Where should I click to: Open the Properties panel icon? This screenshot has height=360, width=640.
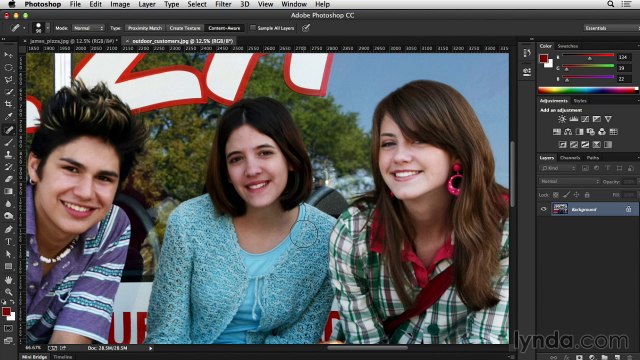point(527,72)
